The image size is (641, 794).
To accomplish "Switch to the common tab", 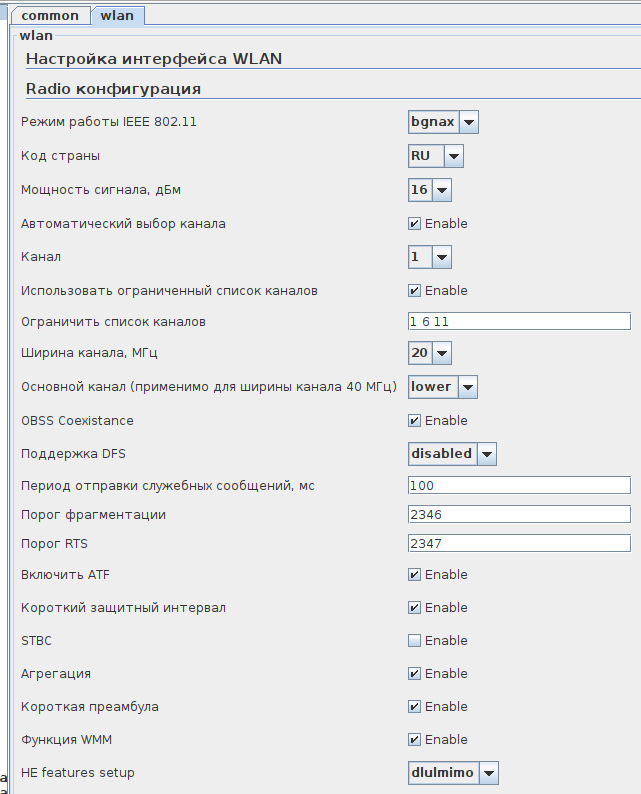I will [50, 15].
